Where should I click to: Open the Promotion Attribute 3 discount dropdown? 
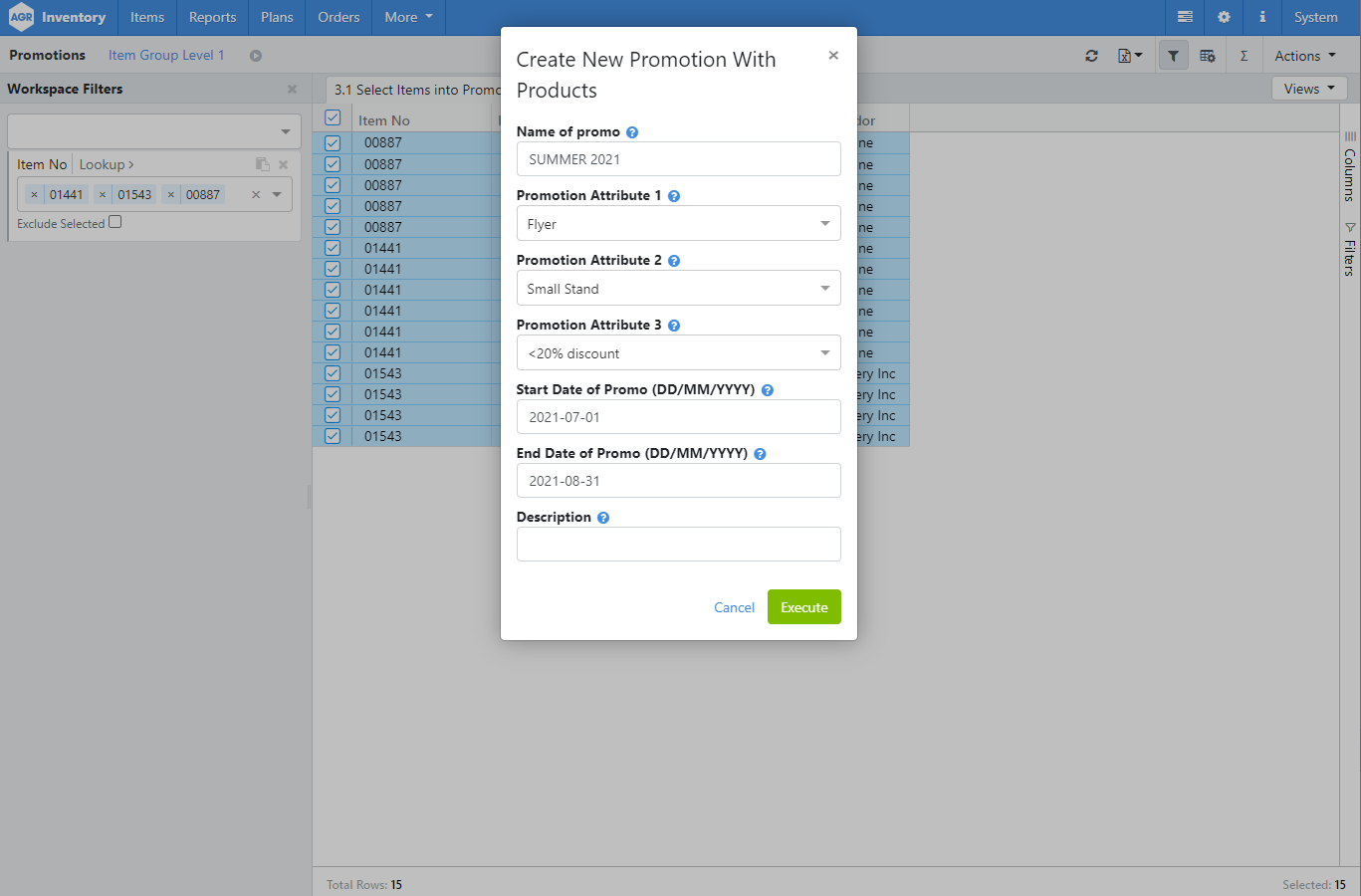coord(678,353)
